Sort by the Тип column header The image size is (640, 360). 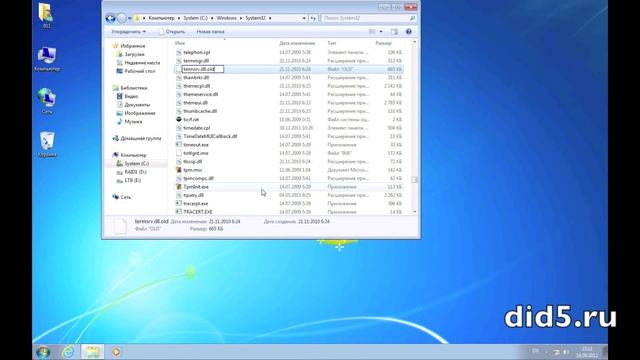point(331,43)
